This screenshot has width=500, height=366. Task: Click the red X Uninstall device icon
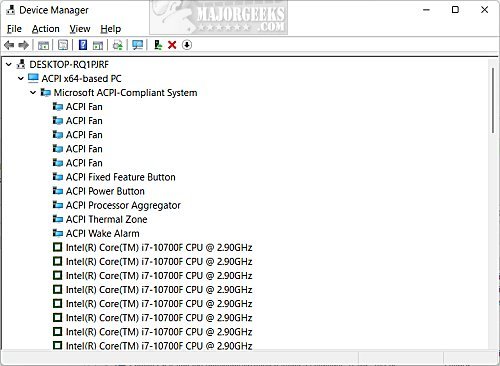pos(172,45)
